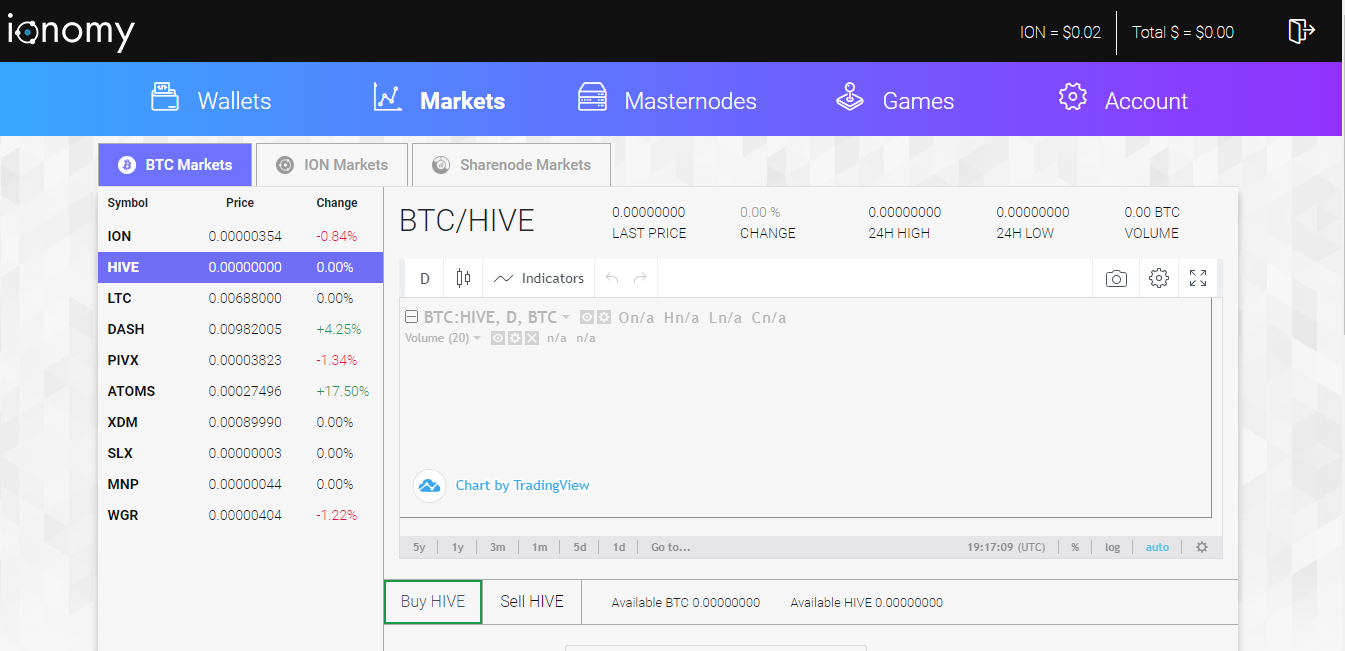Open the Masternodes section
1345x651 pixels.
click(x=667, y=99)
